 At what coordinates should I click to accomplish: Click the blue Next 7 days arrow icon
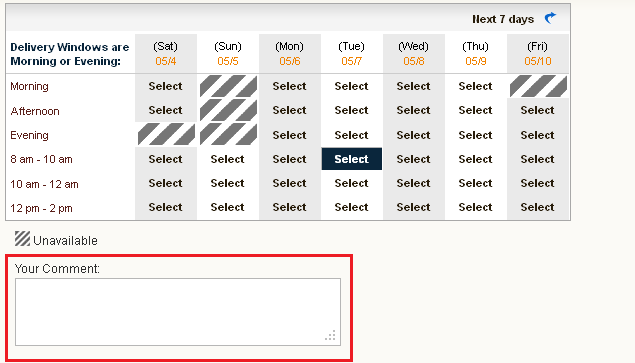tap(550, 18)
